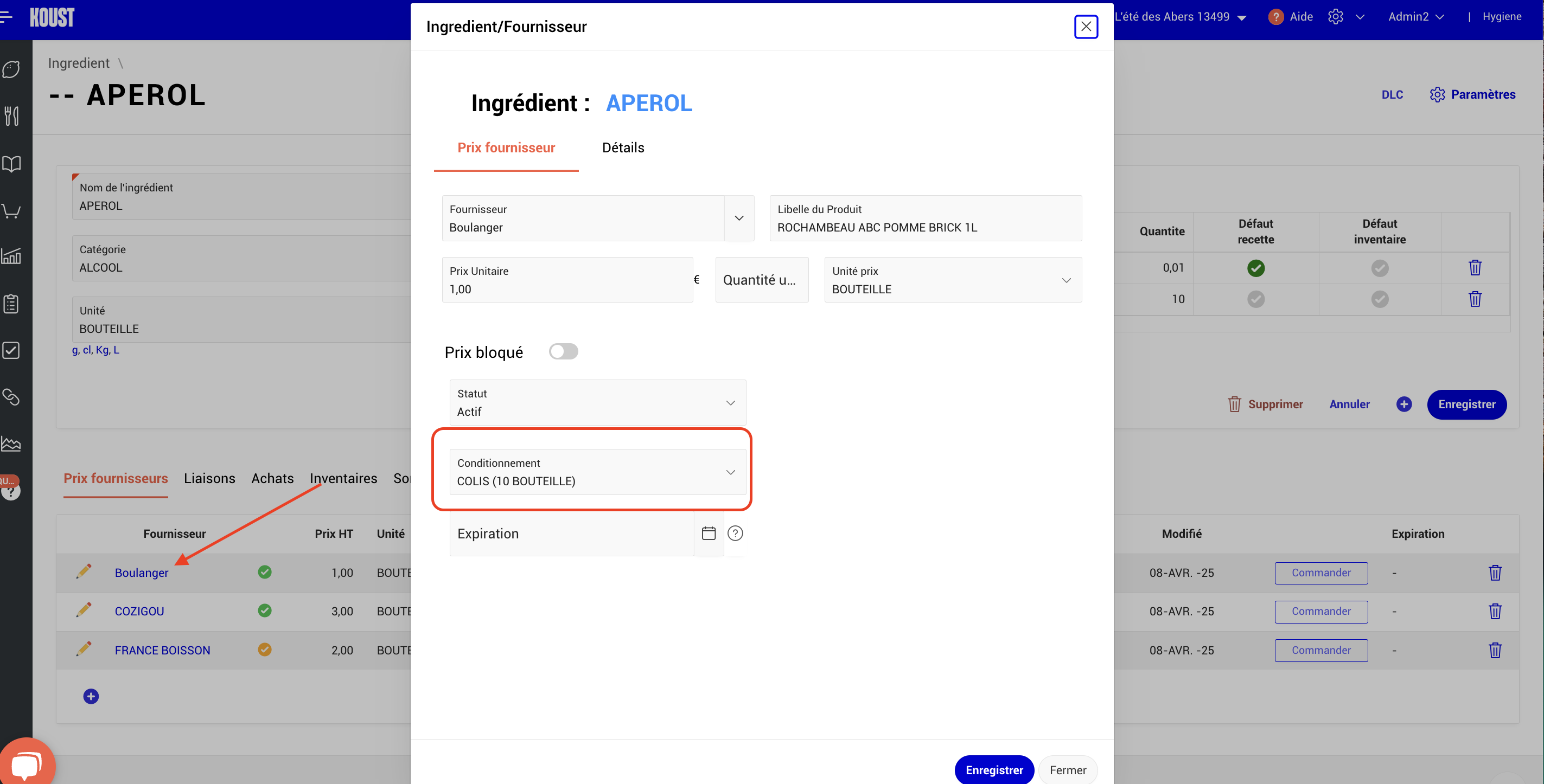Open the bar chart sidebar icon
The height and width of the screenshot is (784, 1544).
[x=11, y=256]
